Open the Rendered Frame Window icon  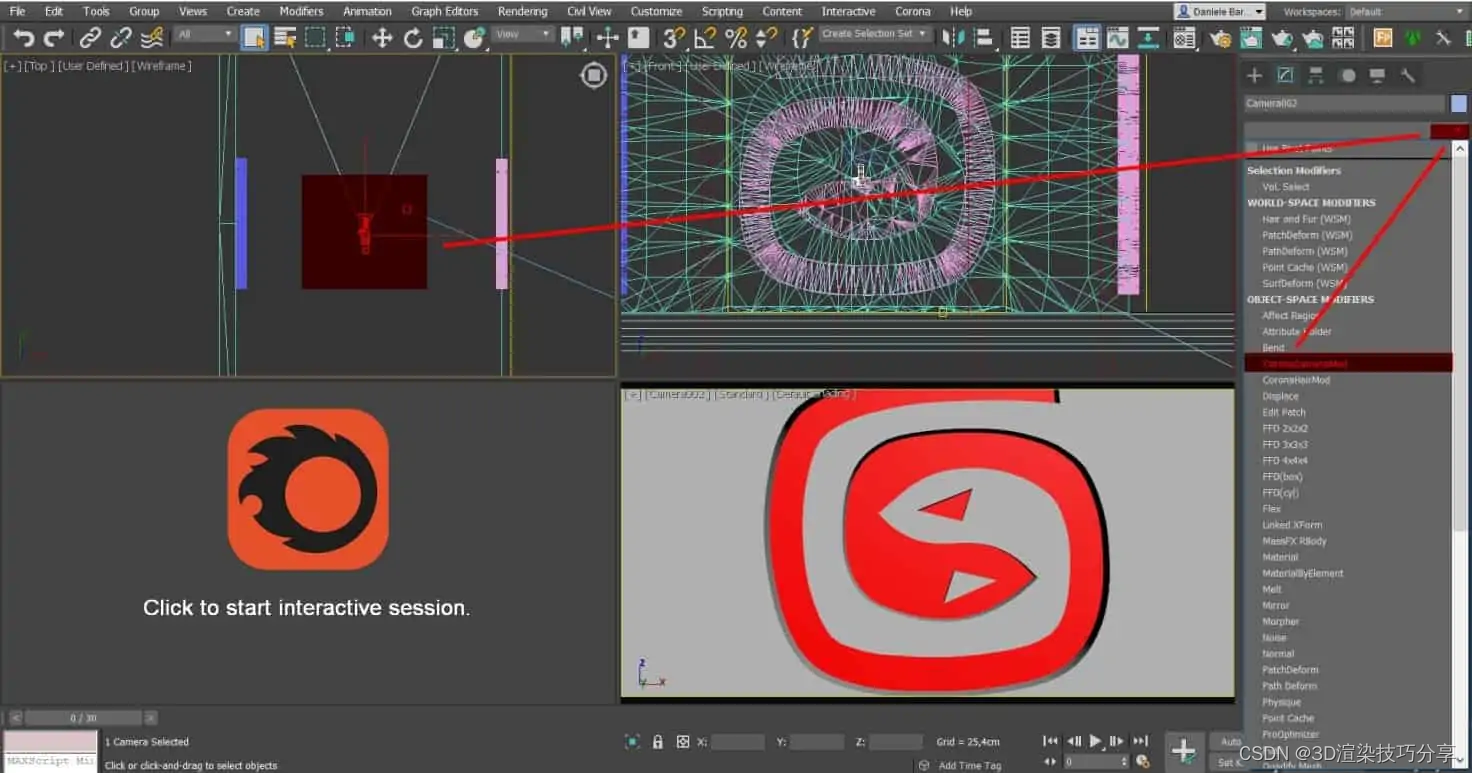pos(1251,38)
